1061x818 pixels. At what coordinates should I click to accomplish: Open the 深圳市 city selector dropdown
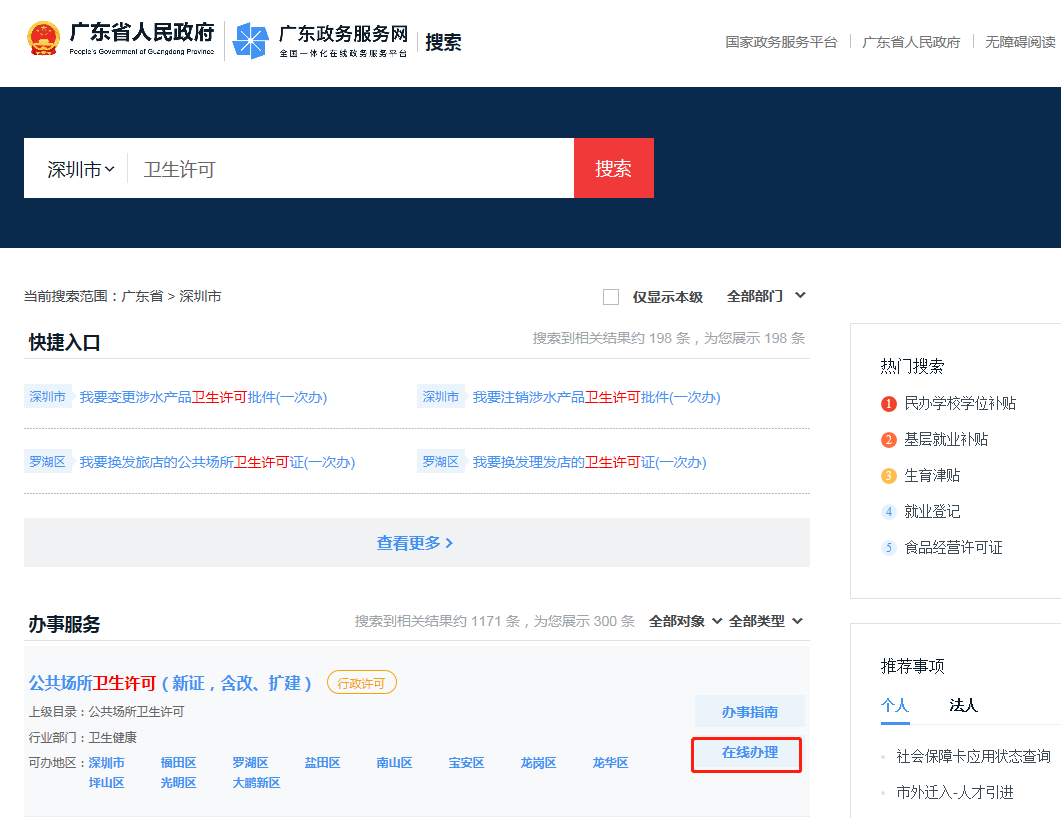click(76, 167)
